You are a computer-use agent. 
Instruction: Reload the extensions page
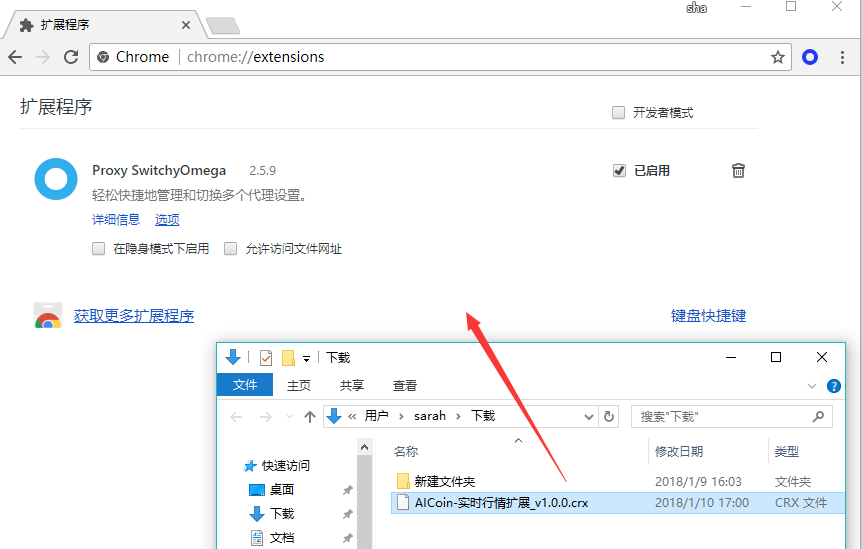(71, 57)
